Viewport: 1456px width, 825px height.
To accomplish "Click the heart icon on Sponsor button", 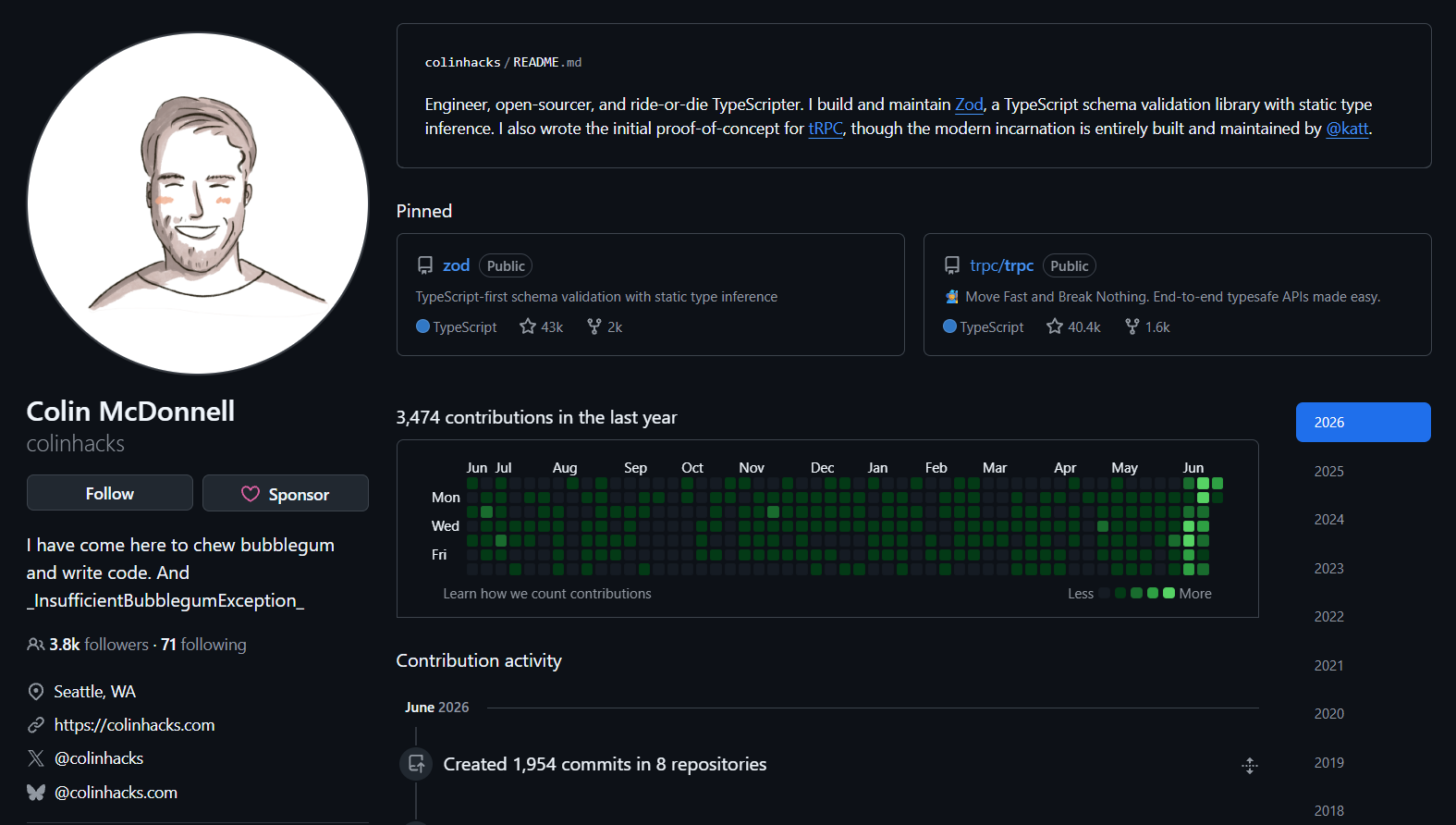I will [x=251, y=494].
